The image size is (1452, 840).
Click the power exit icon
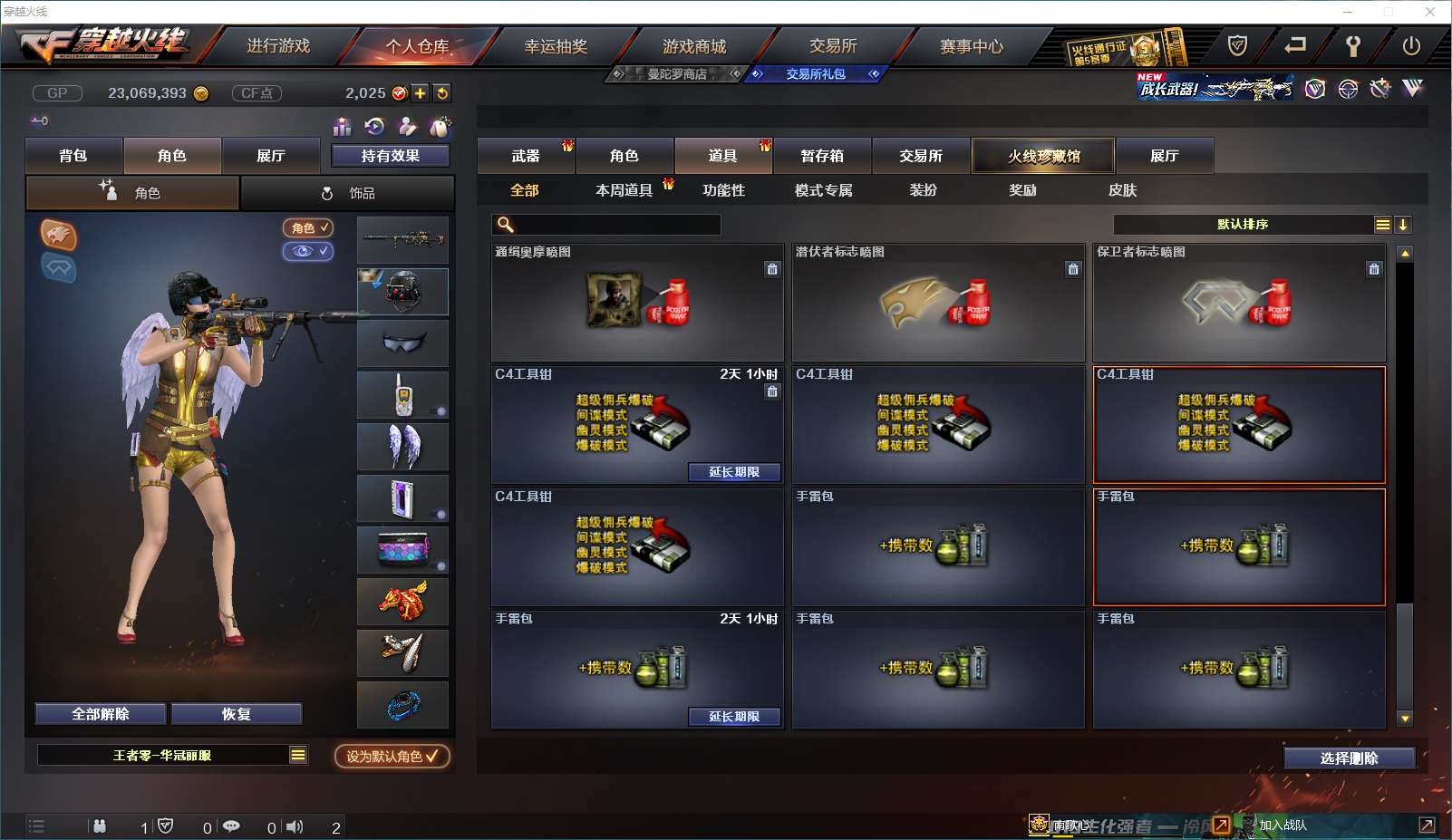pos(1411,45)
